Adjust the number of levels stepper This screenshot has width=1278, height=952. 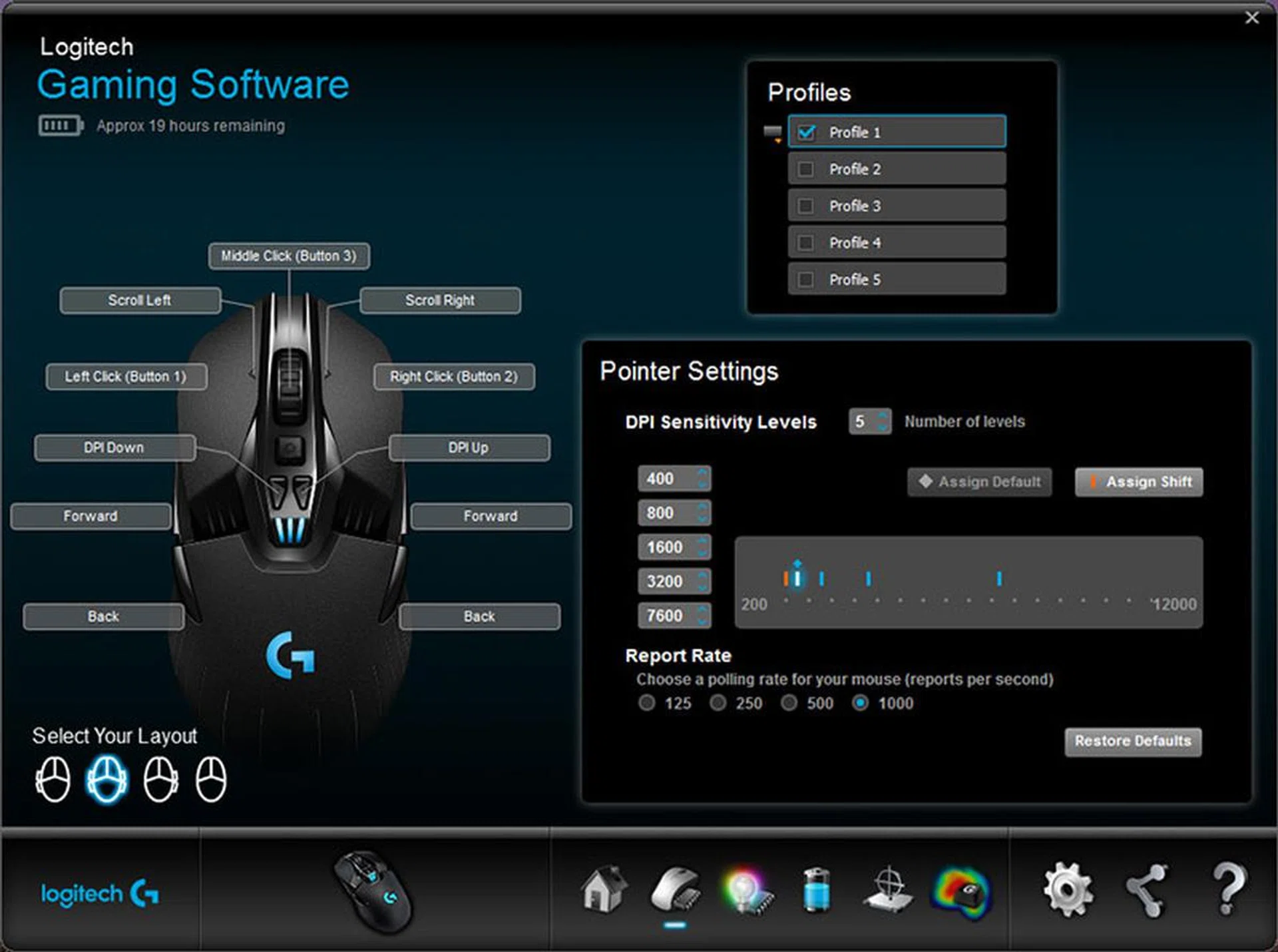coord(883,421)
